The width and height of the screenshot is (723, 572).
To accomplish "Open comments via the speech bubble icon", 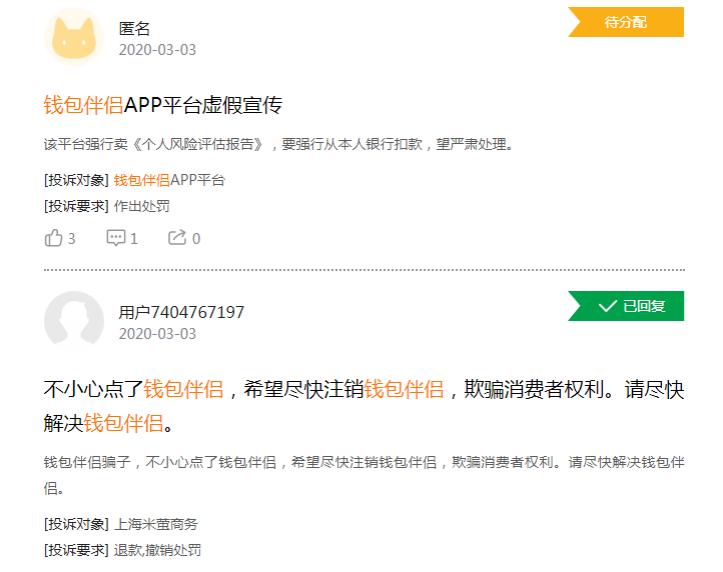I will click(115, 238).
